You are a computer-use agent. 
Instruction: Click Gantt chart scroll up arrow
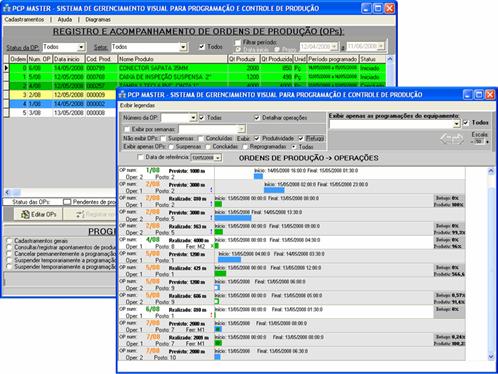pyautogui.click(x=491, y=171)
